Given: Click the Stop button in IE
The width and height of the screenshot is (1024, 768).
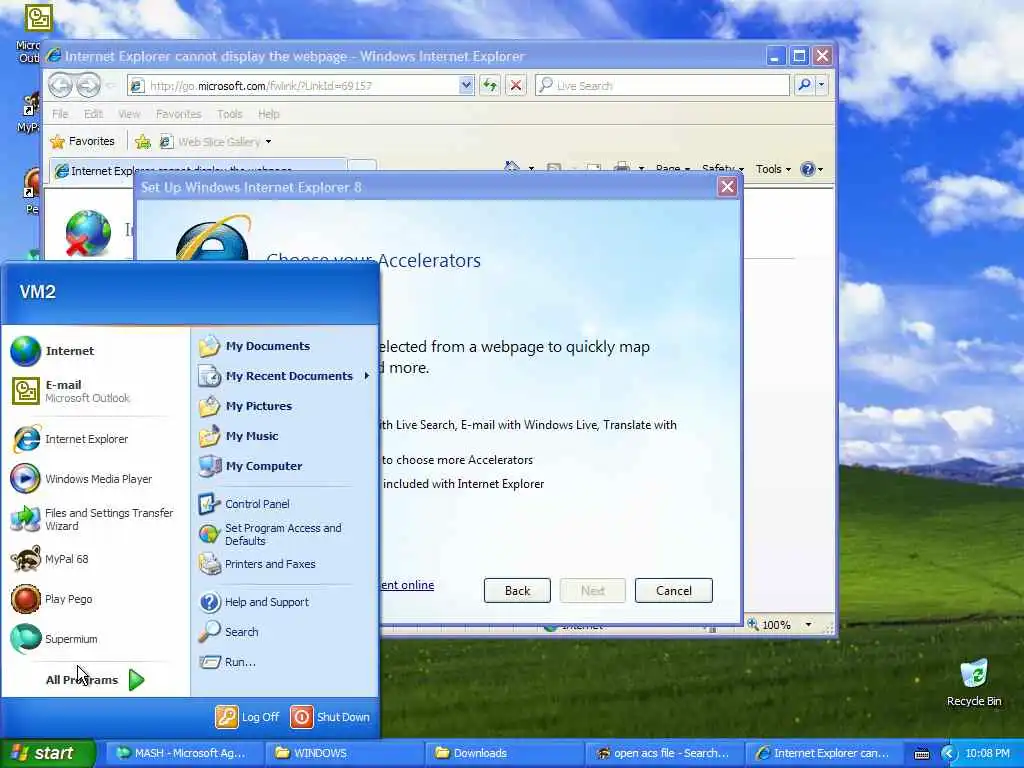Looking at the screenshot, I should tap(516, 86).
